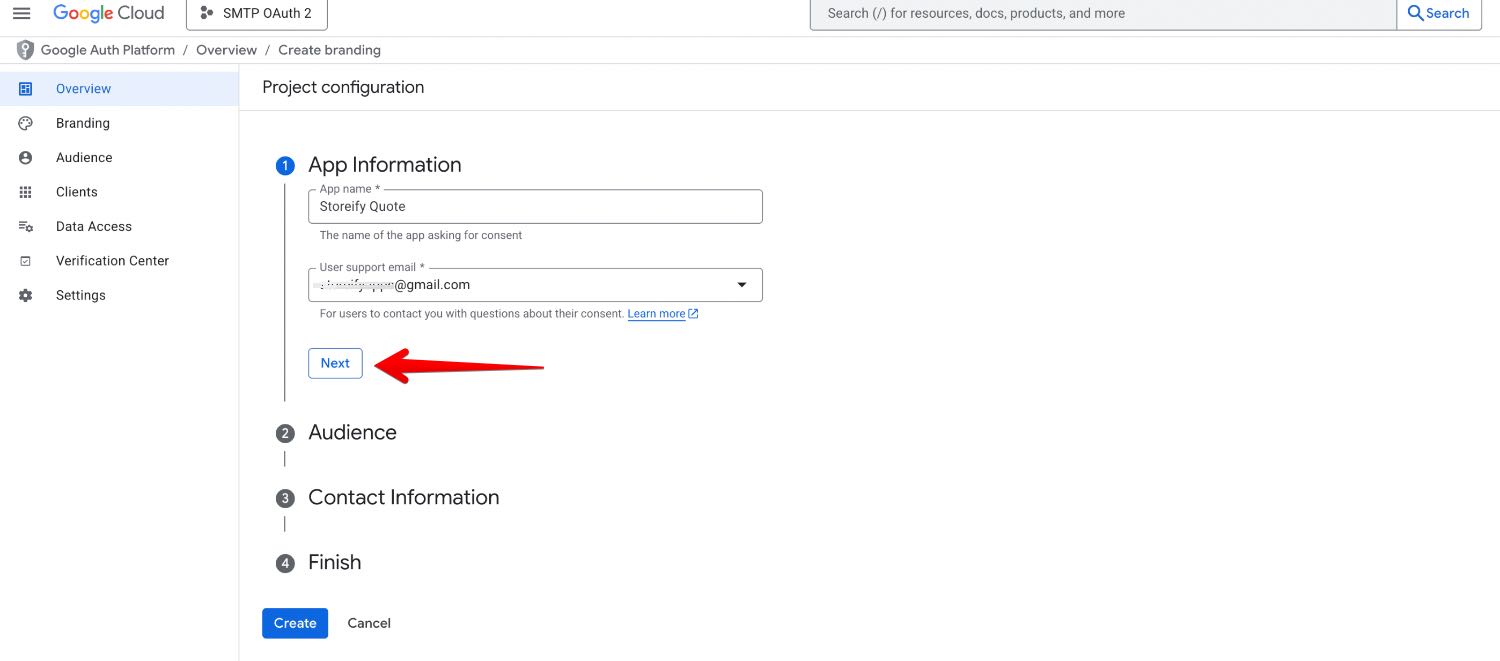Screen dimensions: 1500x661
Task: Open the SMTP OAuth 2 project selector
Action: click(256, 13)
